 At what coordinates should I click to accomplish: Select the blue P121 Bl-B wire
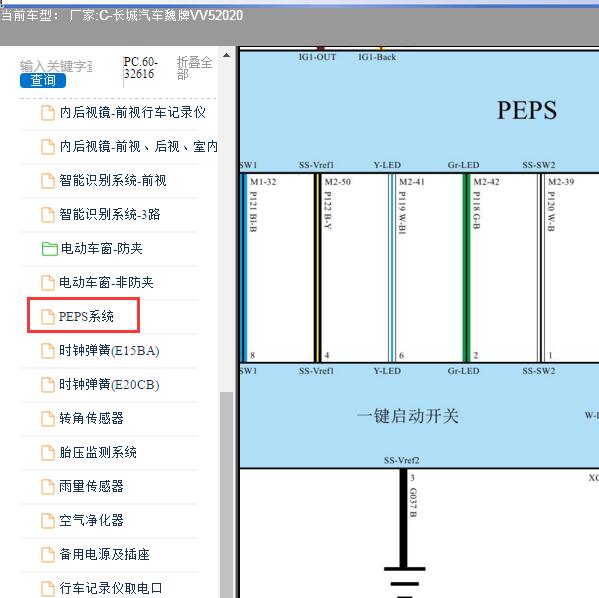coord(243,267)
